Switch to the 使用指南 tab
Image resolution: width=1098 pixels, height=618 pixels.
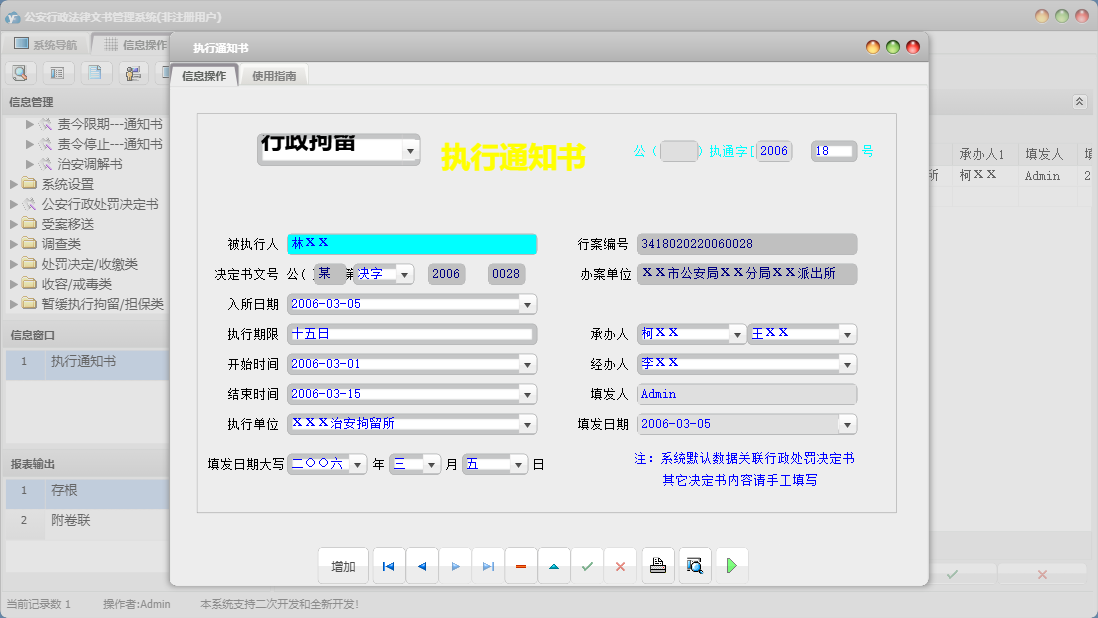(273, 74)
